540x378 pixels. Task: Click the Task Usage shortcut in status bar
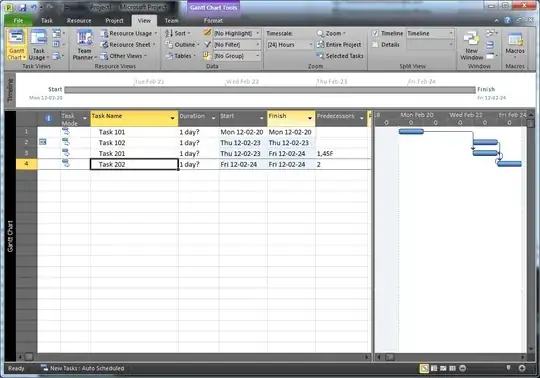[x=434, y=368]
